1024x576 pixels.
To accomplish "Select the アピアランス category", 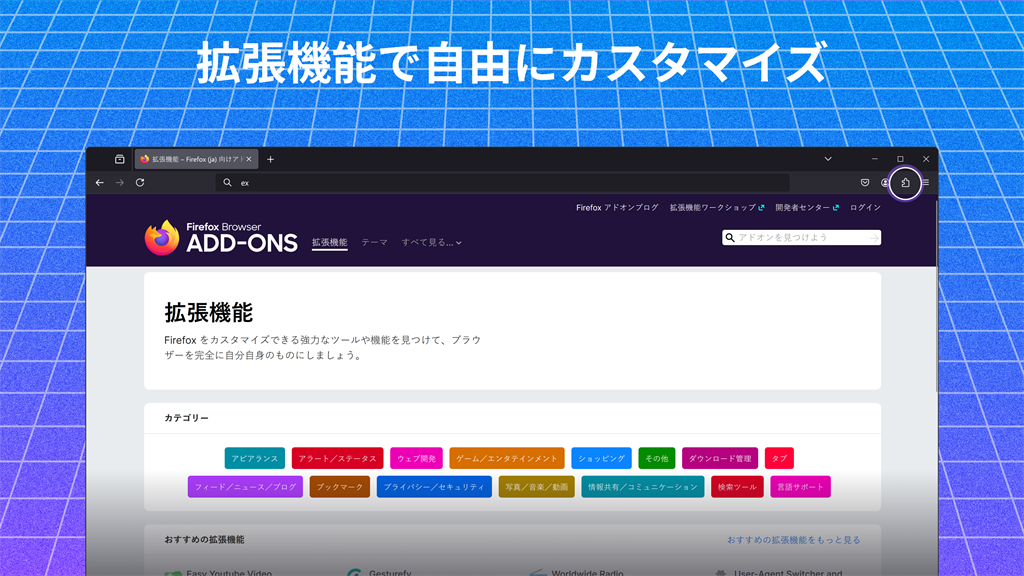I will point(255,458).
